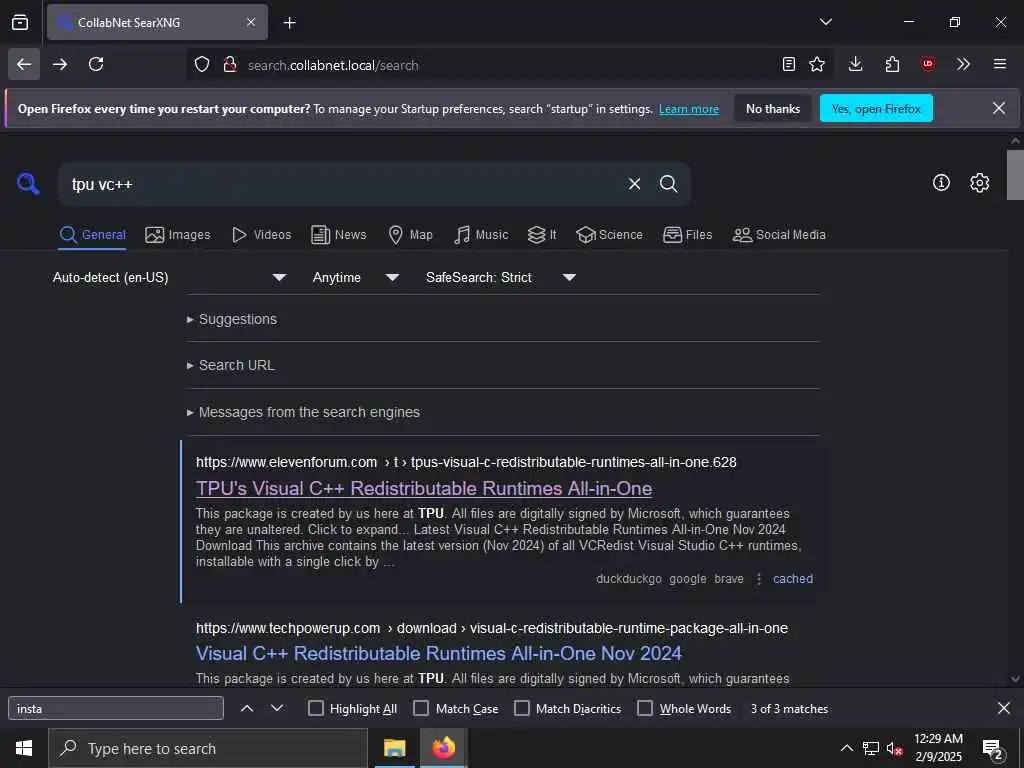Screen dimensions: 1024x768
Task: Switch to the Videos tab
Action: coord(261,235)
